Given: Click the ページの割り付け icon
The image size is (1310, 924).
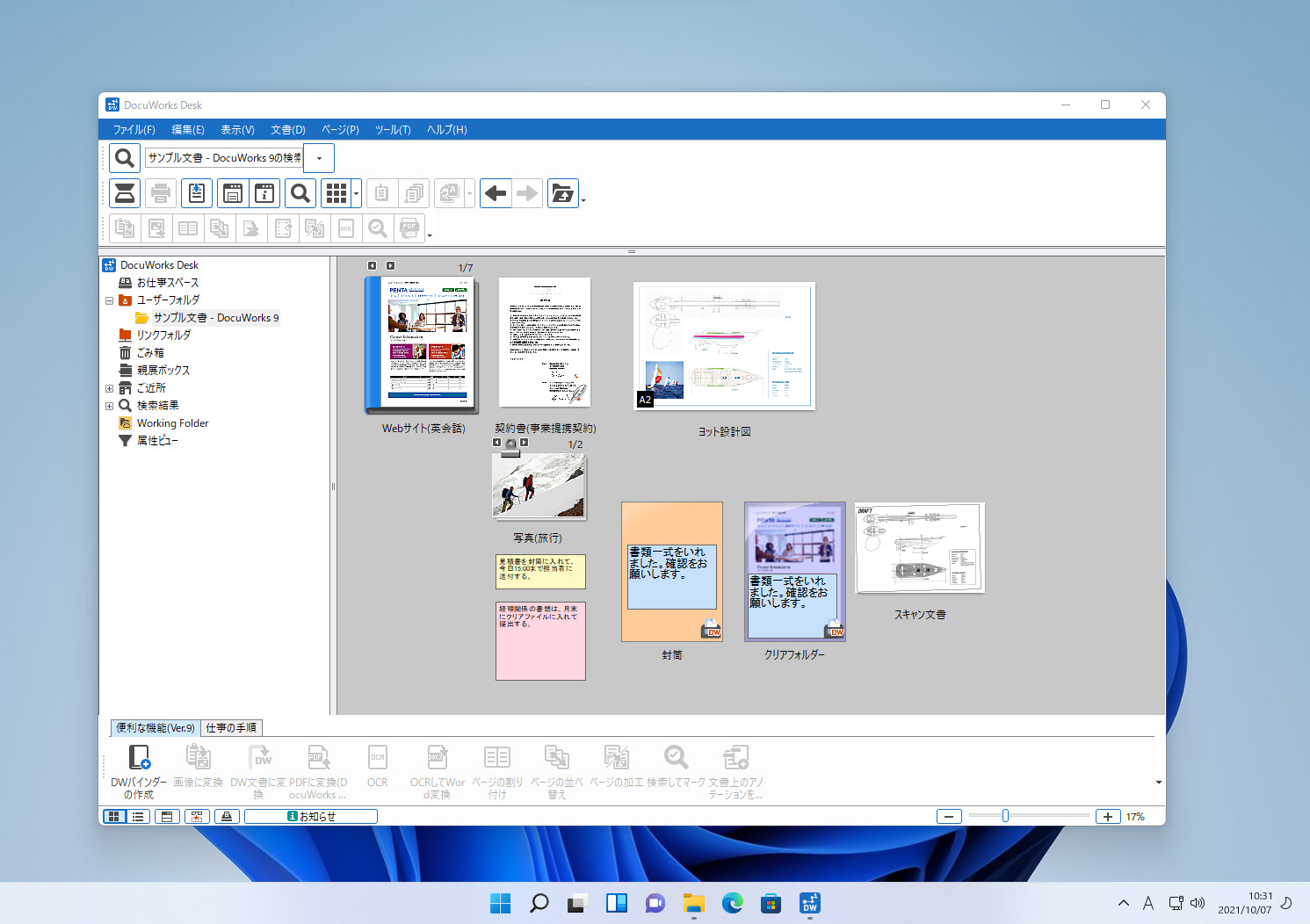Looking at the screenshot, I should coord(497,757).
